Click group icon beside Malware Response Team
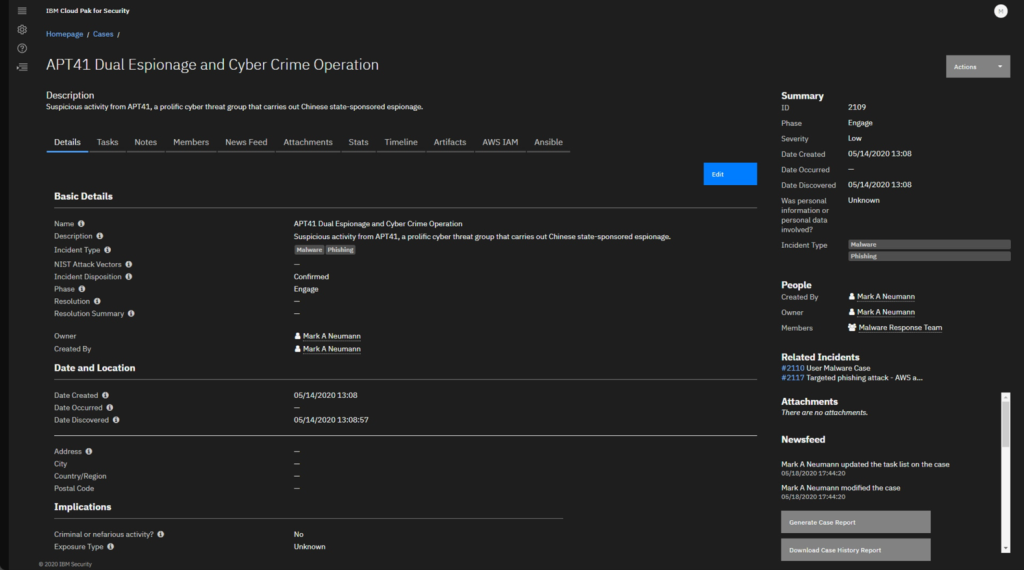 (852, 328)
